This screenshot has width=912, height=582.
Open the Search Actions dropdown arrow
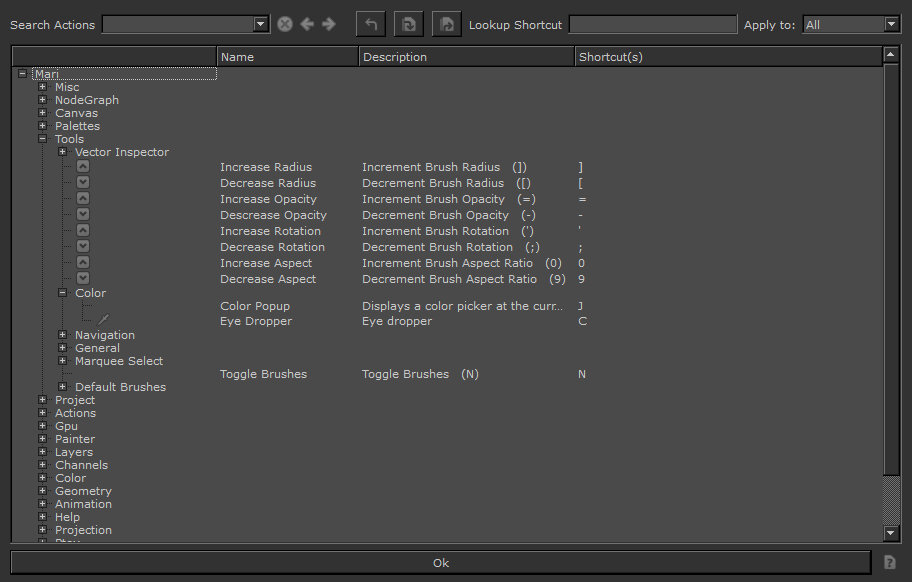261,24
